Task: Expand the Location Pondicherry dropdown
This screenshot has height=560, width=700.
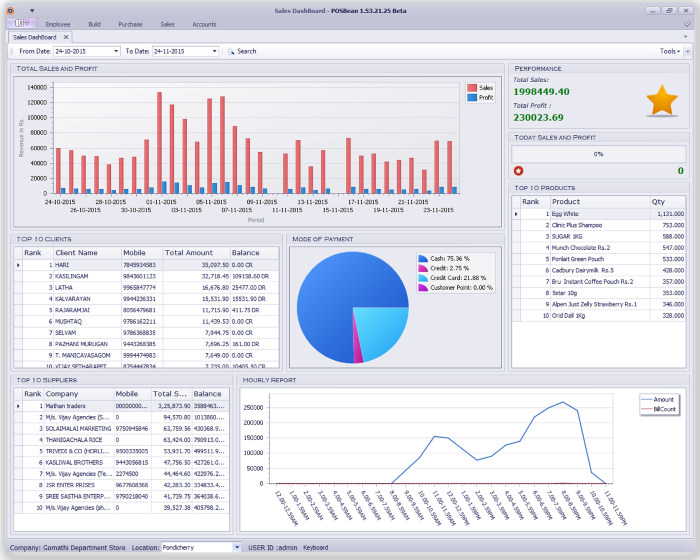Action: (x=237, y=547)
